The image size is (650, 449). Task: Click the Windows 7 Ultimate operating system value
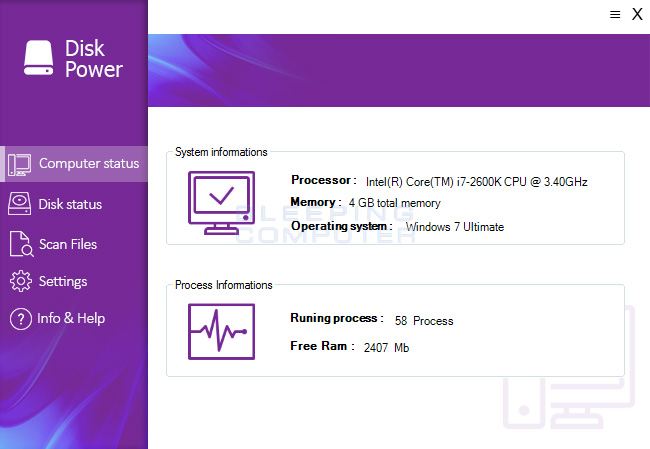click(454, 227)
